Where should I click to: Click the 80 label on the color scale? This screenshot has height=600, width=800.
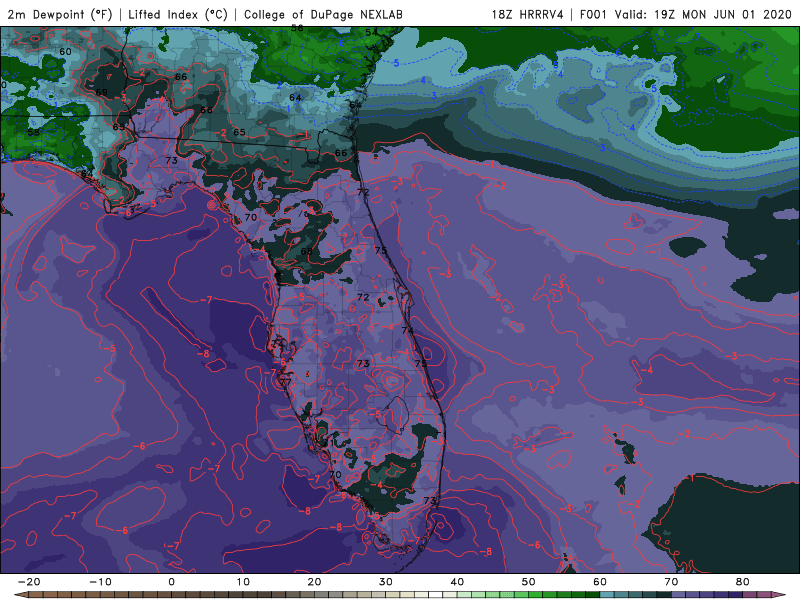click(x=743, y=582)
